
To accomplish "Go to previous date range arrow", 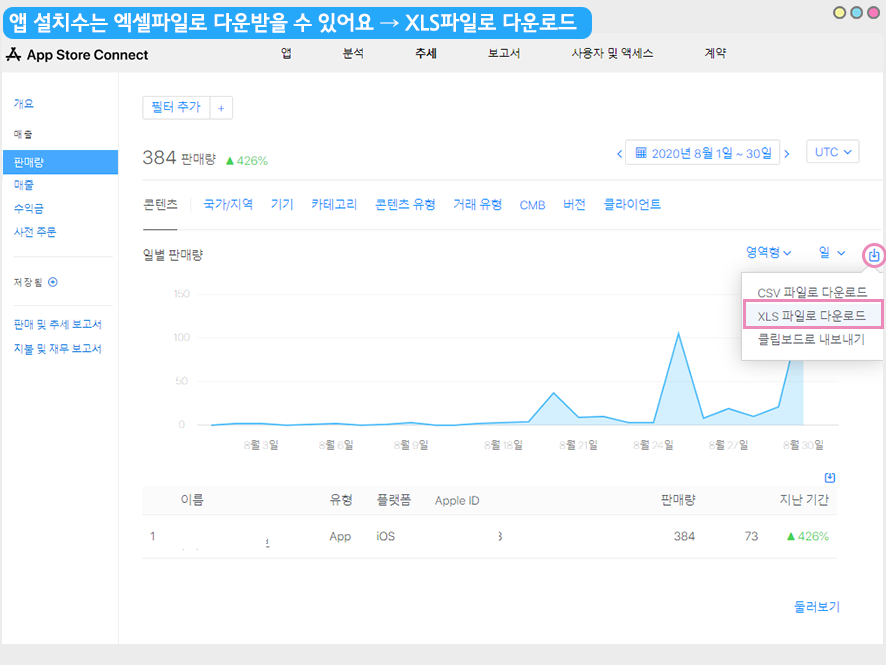I will pos(619,153).
